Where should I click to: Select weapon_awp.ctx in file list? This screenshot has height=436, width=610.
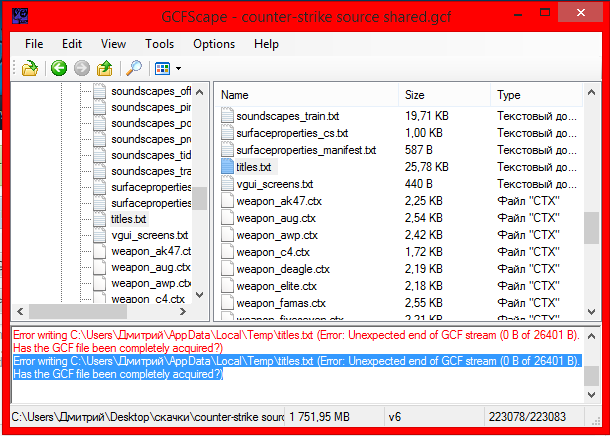(x=277, y=235)
